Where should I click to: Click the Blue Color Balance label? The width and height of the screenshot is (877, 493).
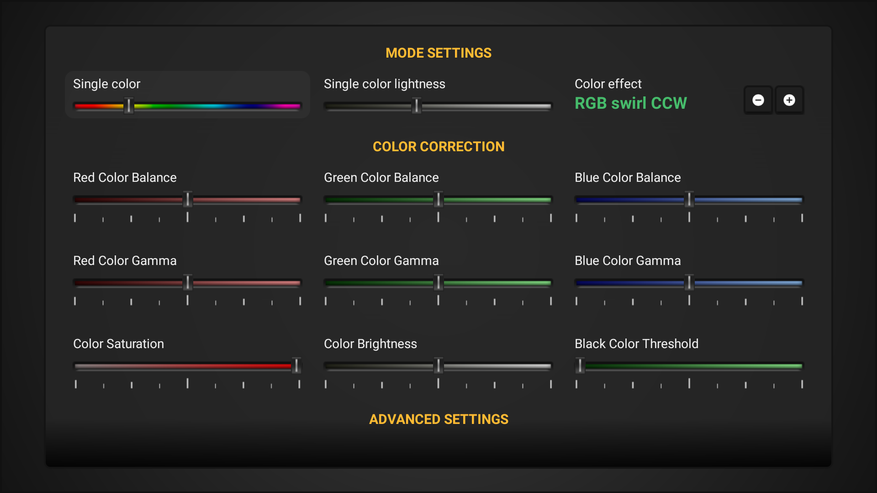628,177
